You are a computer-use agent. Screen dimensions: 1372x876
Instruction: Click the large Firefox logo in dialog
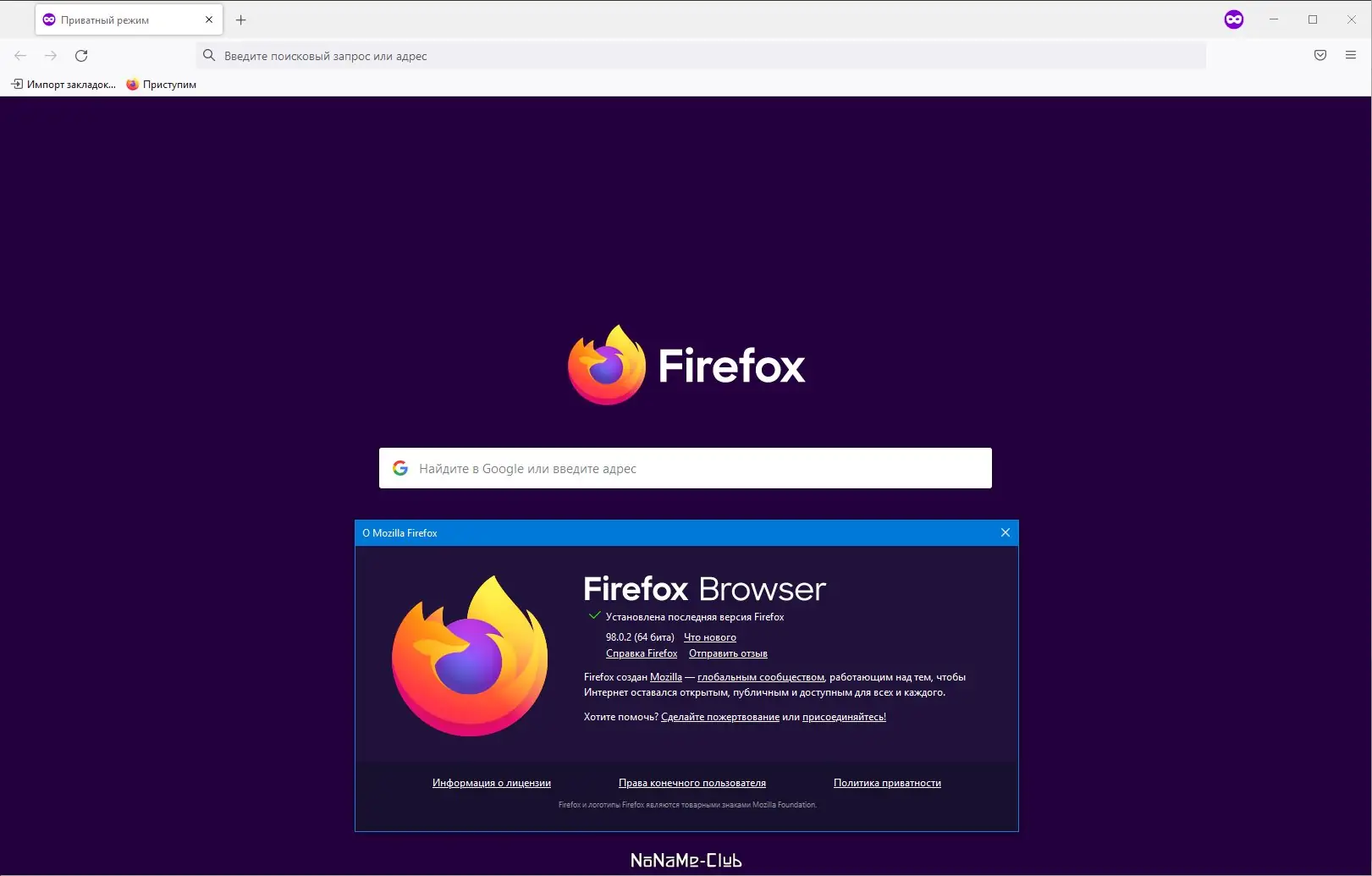coord(470,656)
